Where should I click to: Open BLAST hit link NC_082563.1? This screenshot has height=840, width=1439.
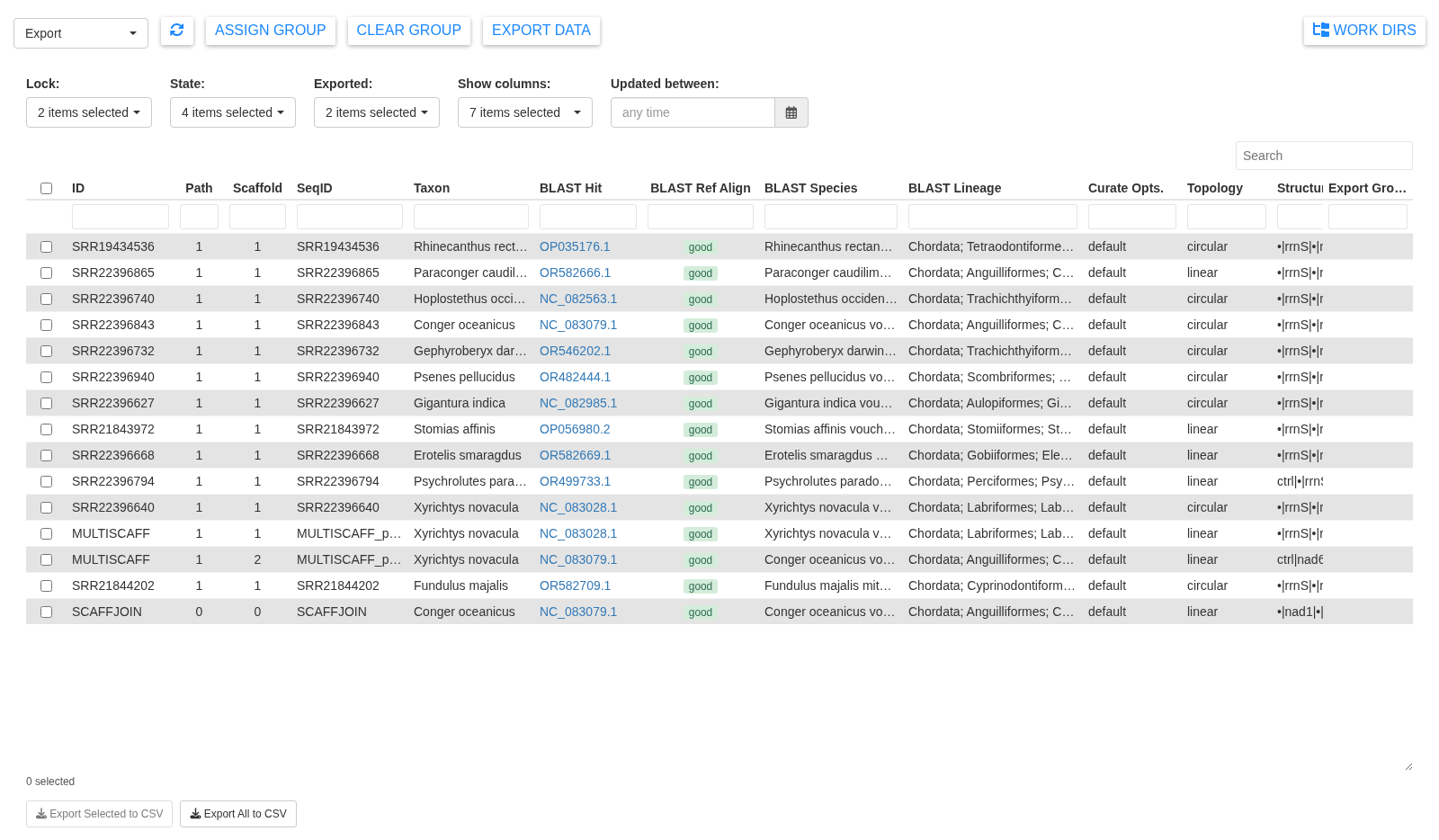578,299
